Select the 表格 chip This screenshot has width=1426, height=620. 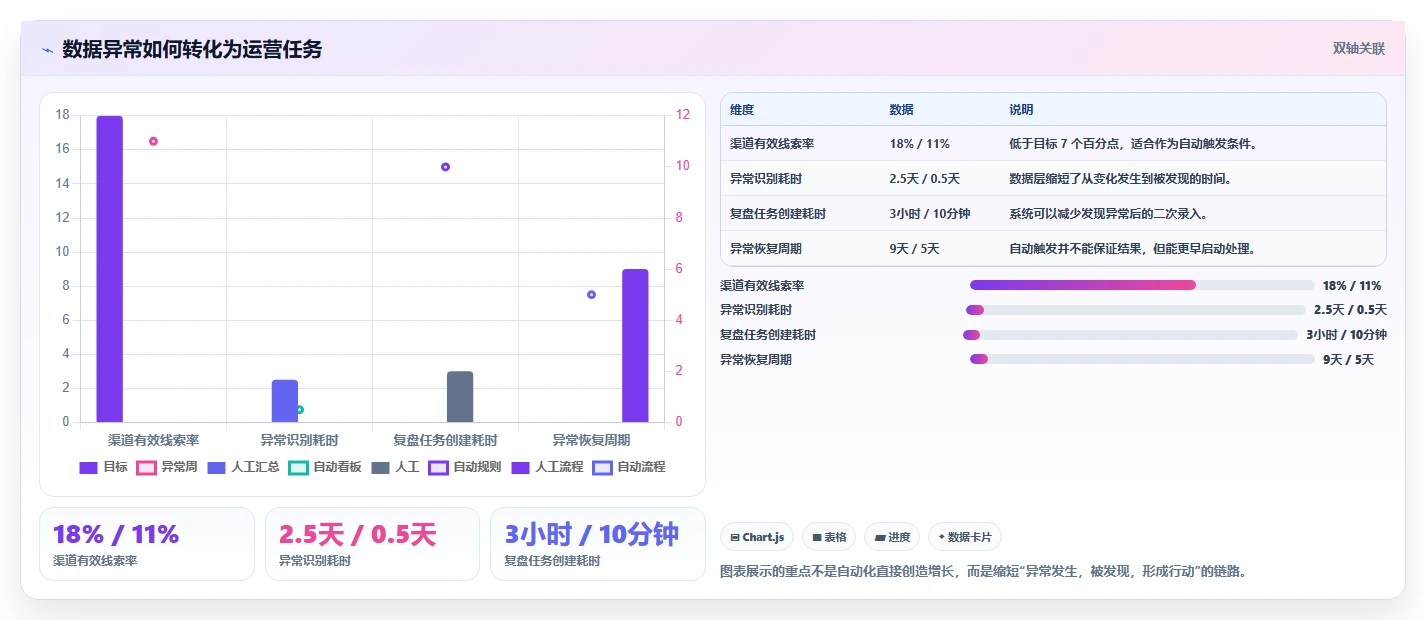click(x=829, y=537)
